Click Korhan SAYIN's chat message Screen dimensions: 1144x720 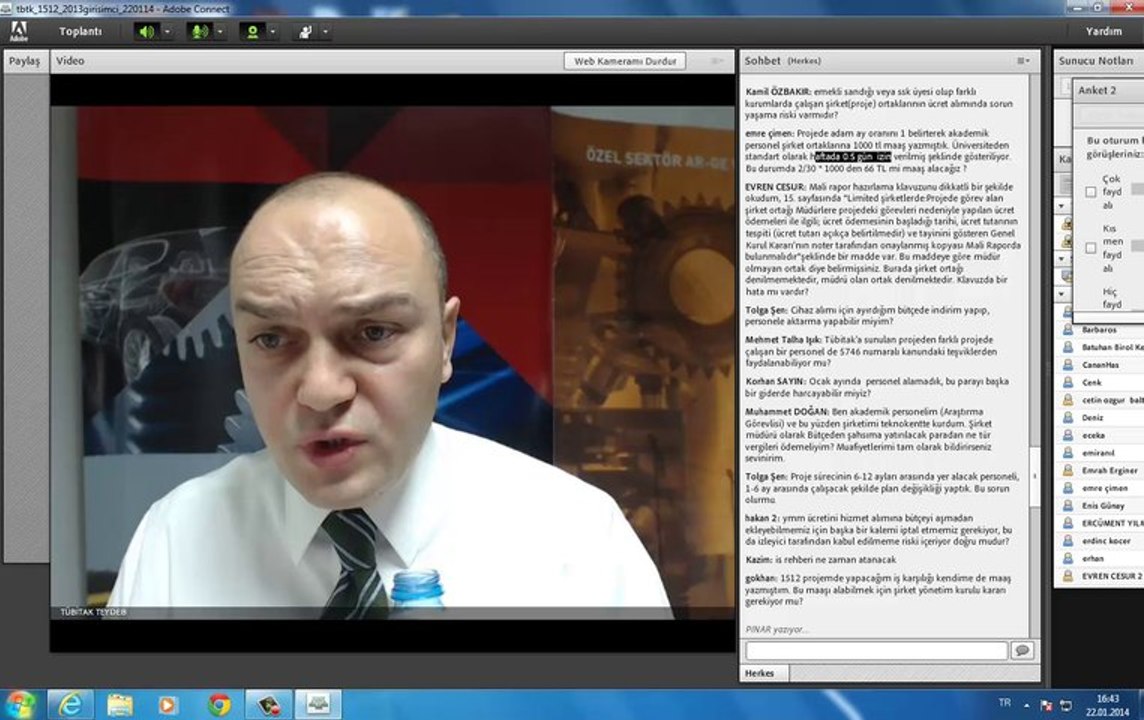pos(877,387)
